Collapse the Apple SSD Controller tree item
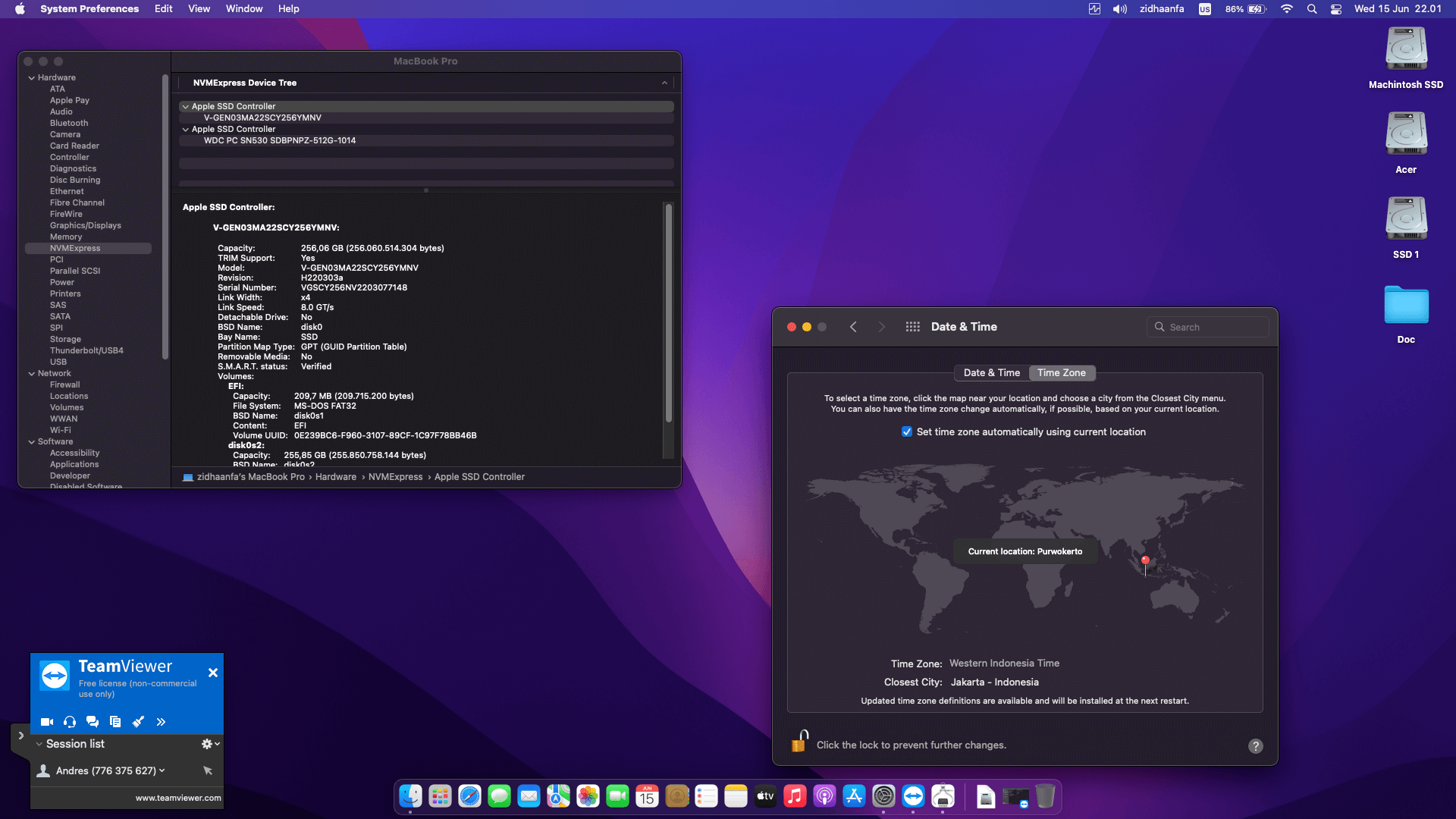Image resolution: width=1456 pixels, height=819 pixels. coord(185,106)
